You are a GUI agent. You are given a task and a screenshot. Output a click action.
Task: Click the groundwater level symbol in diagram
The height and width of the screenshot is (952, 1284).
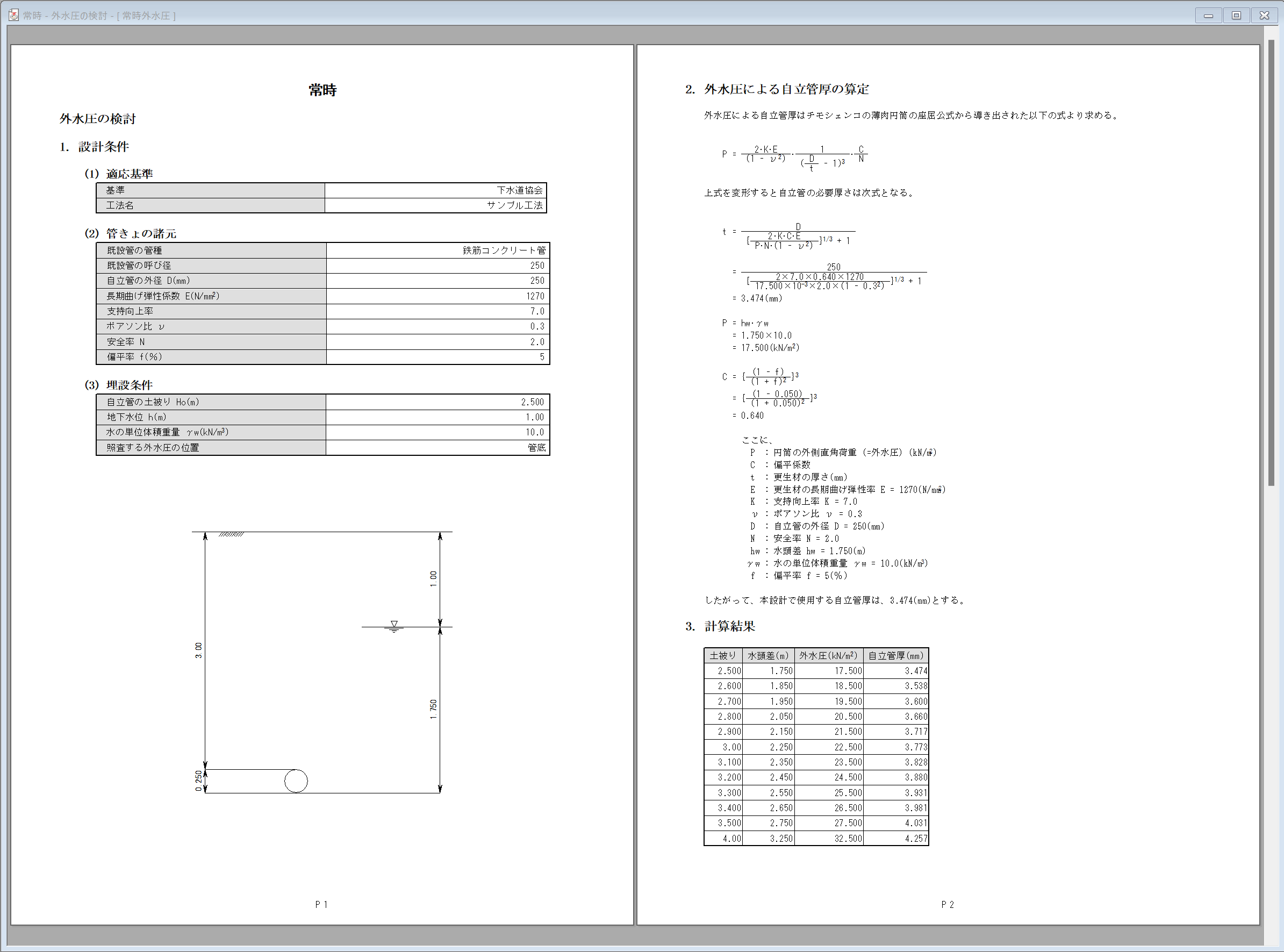pyautogui.click(x=394, y=626)
